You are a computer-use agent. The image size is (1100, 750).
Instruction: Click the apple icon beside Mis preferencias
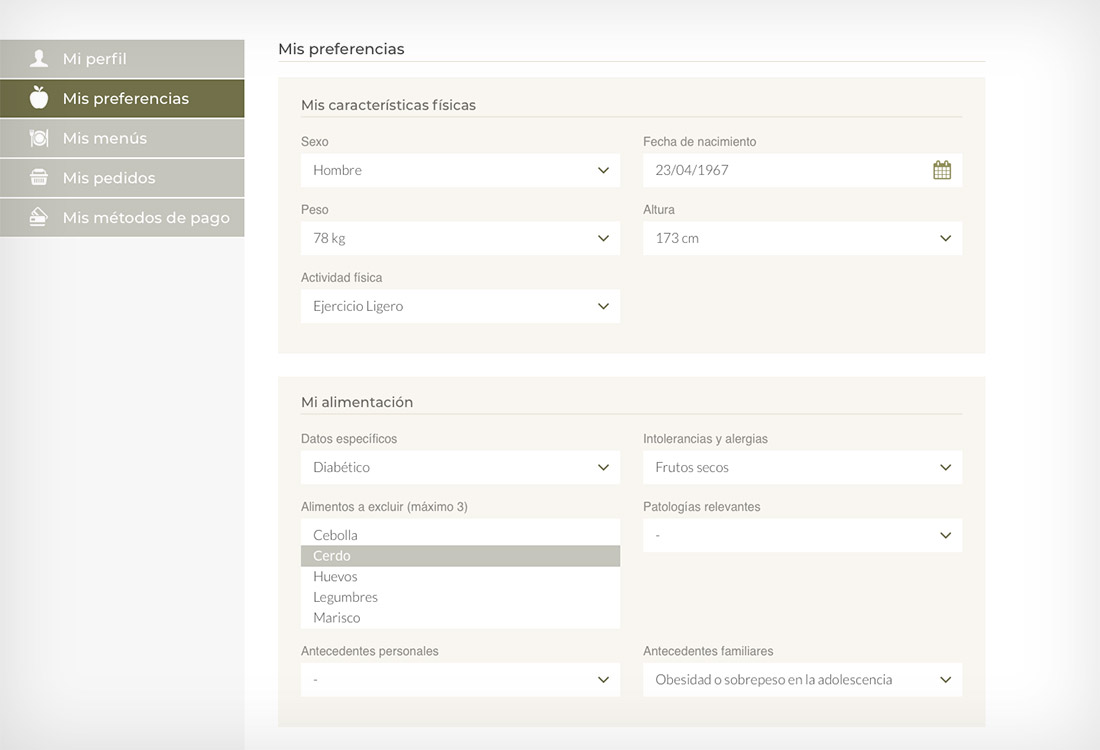pyautogui.click(x=39, y=98)
